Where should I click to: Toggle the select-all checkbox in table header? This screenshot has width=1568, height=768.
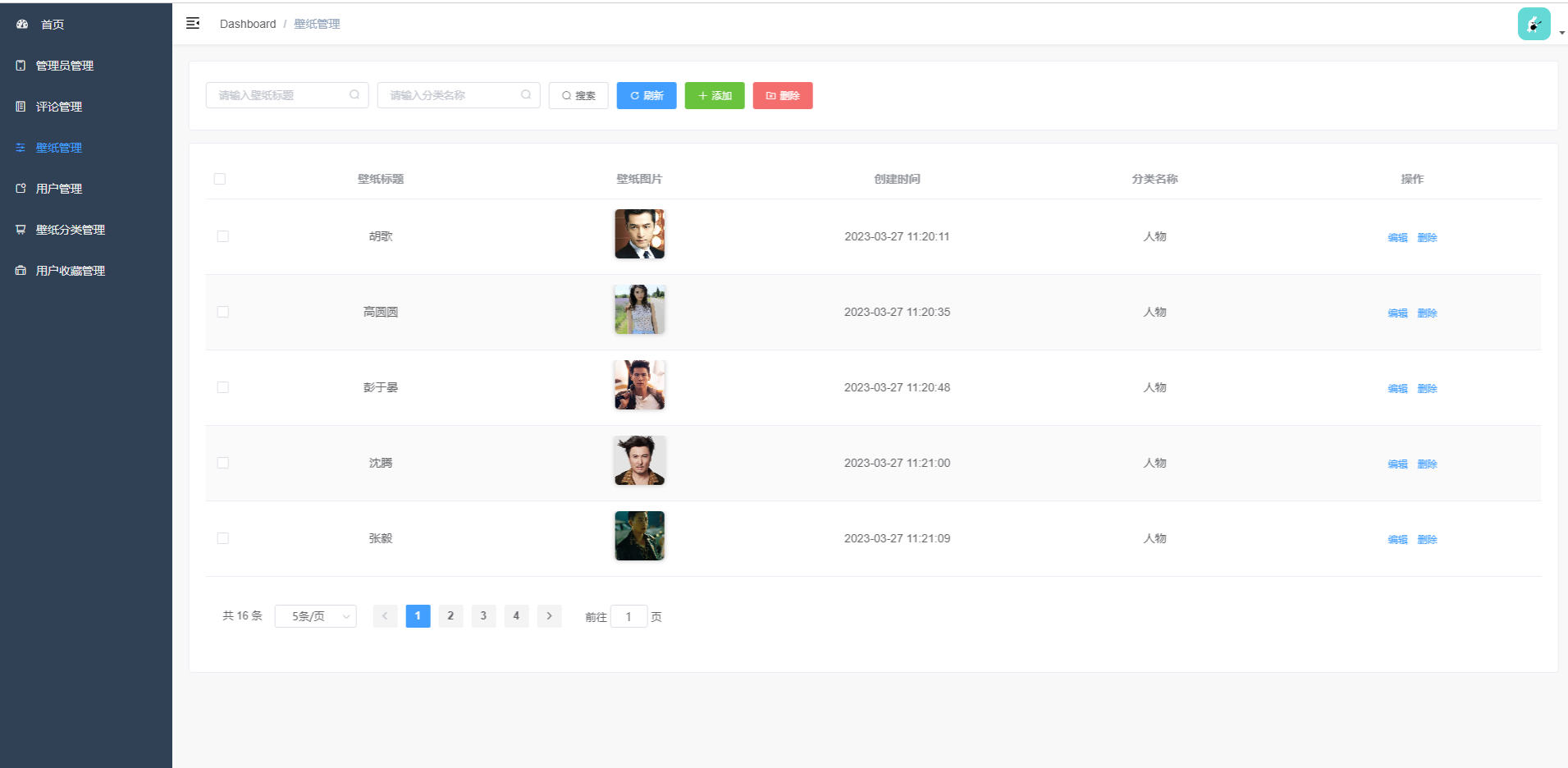pos(220,179)
